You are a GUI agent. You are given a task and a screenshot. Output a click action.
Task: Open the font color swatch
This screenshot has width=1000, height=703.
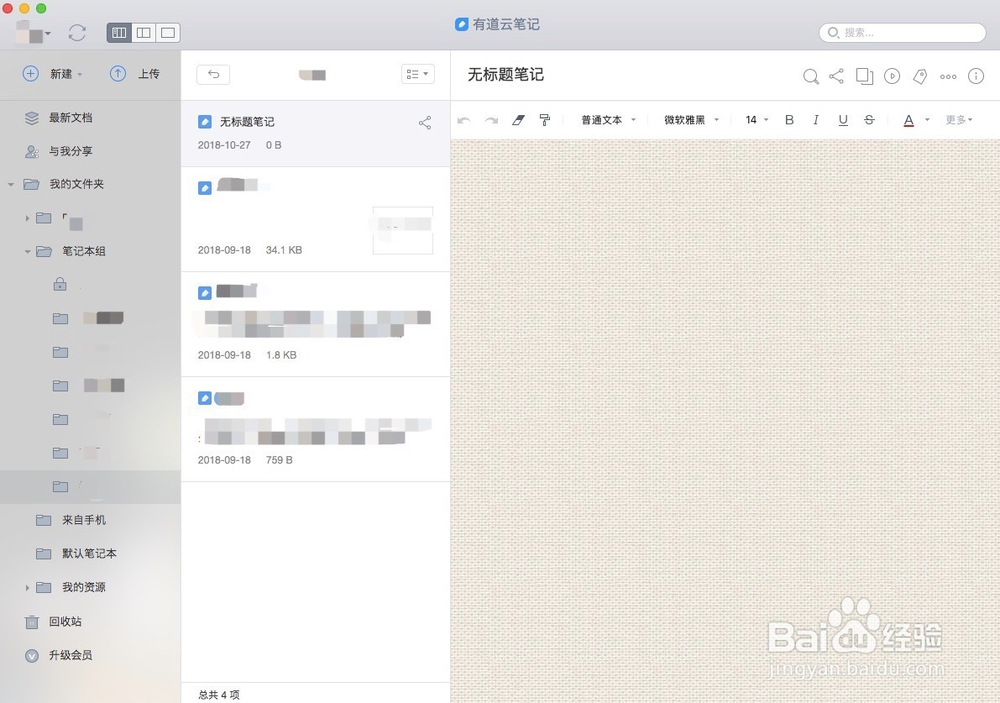point(910,119)
